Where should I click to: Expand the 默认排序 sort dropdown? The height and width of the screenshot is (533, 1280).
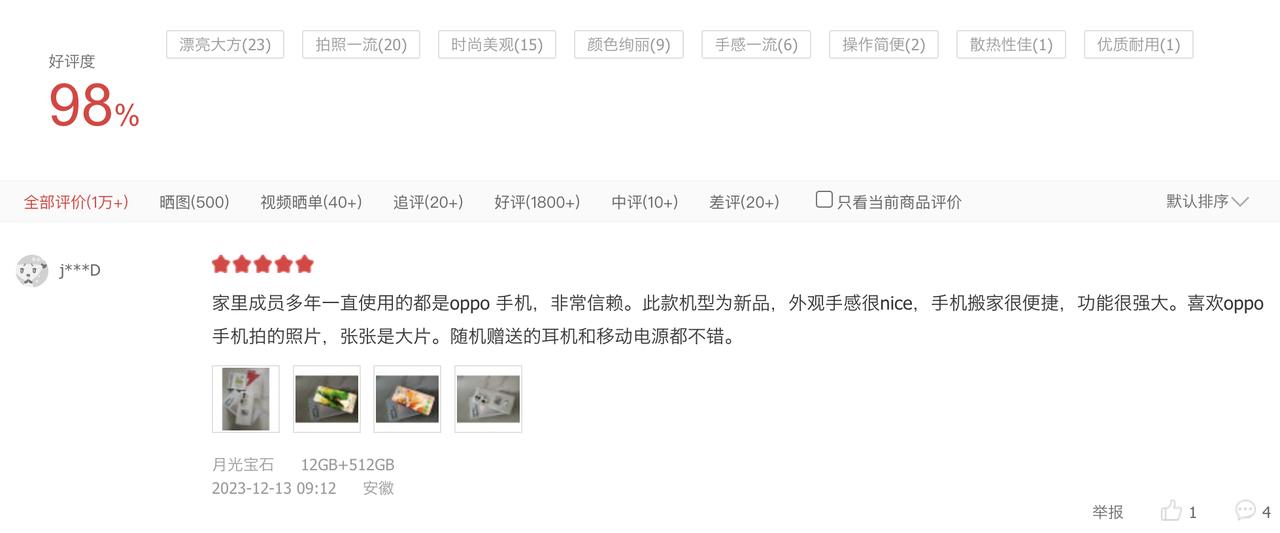pos(1207,201)
